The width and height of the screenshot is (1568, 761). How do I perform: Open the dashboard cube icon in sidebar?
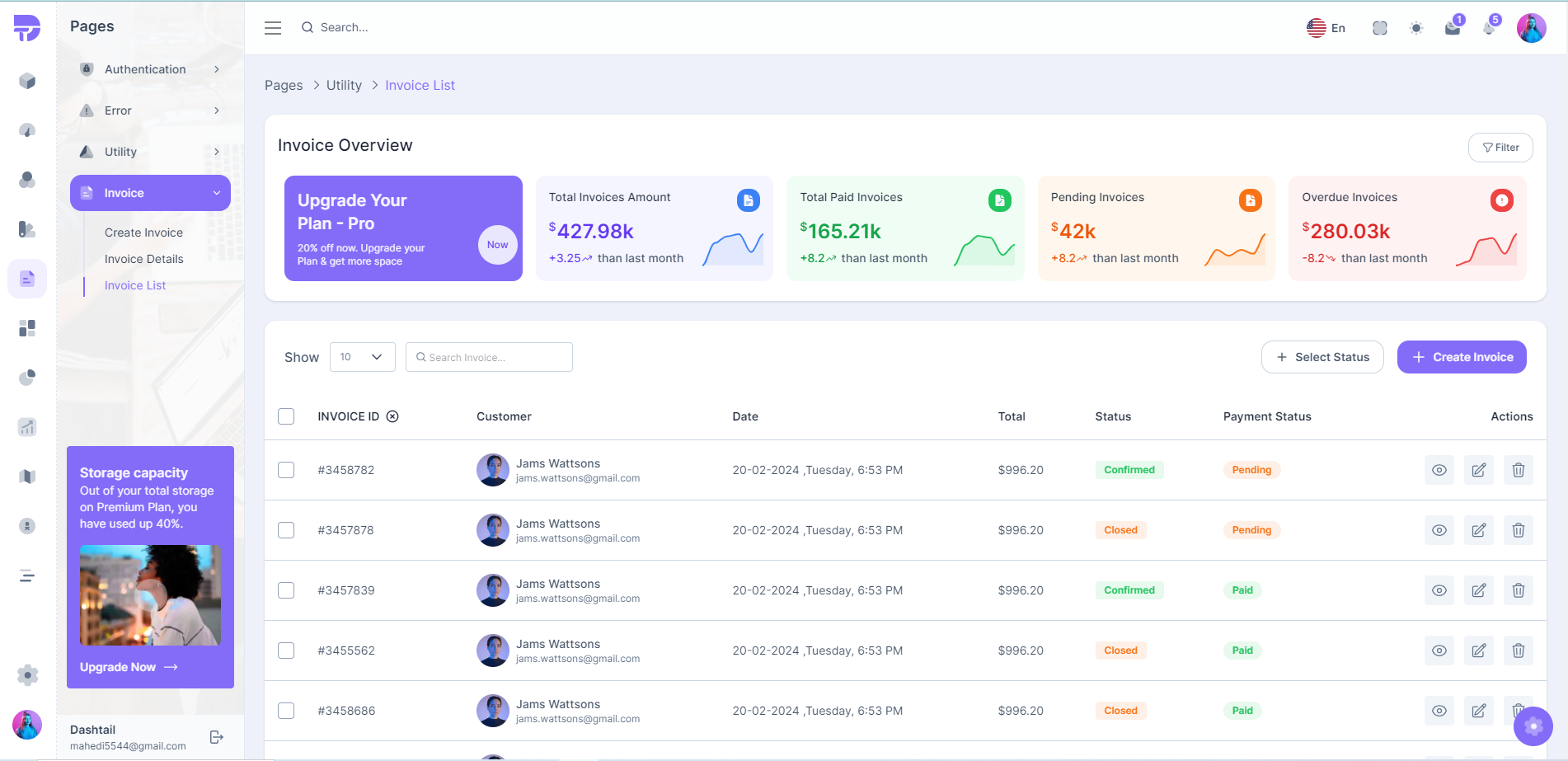click(x=27, y=81)
